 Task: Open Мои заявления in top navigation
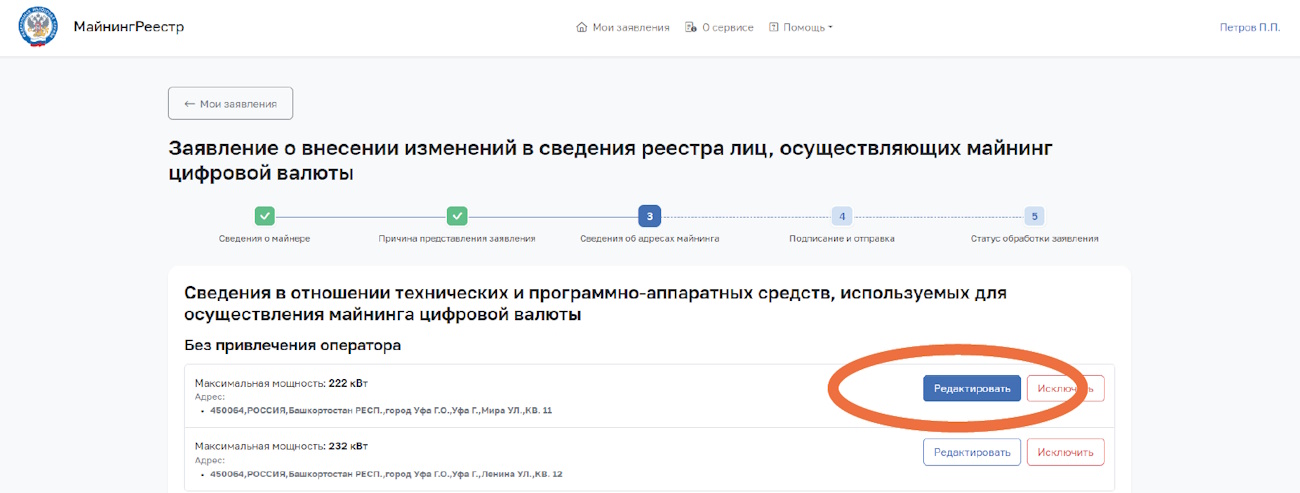coord(623,27)
